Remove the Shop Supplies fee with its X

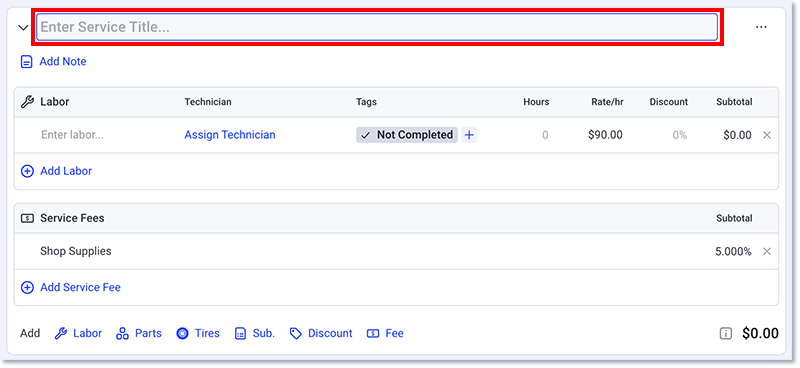[x=766, y=252]
